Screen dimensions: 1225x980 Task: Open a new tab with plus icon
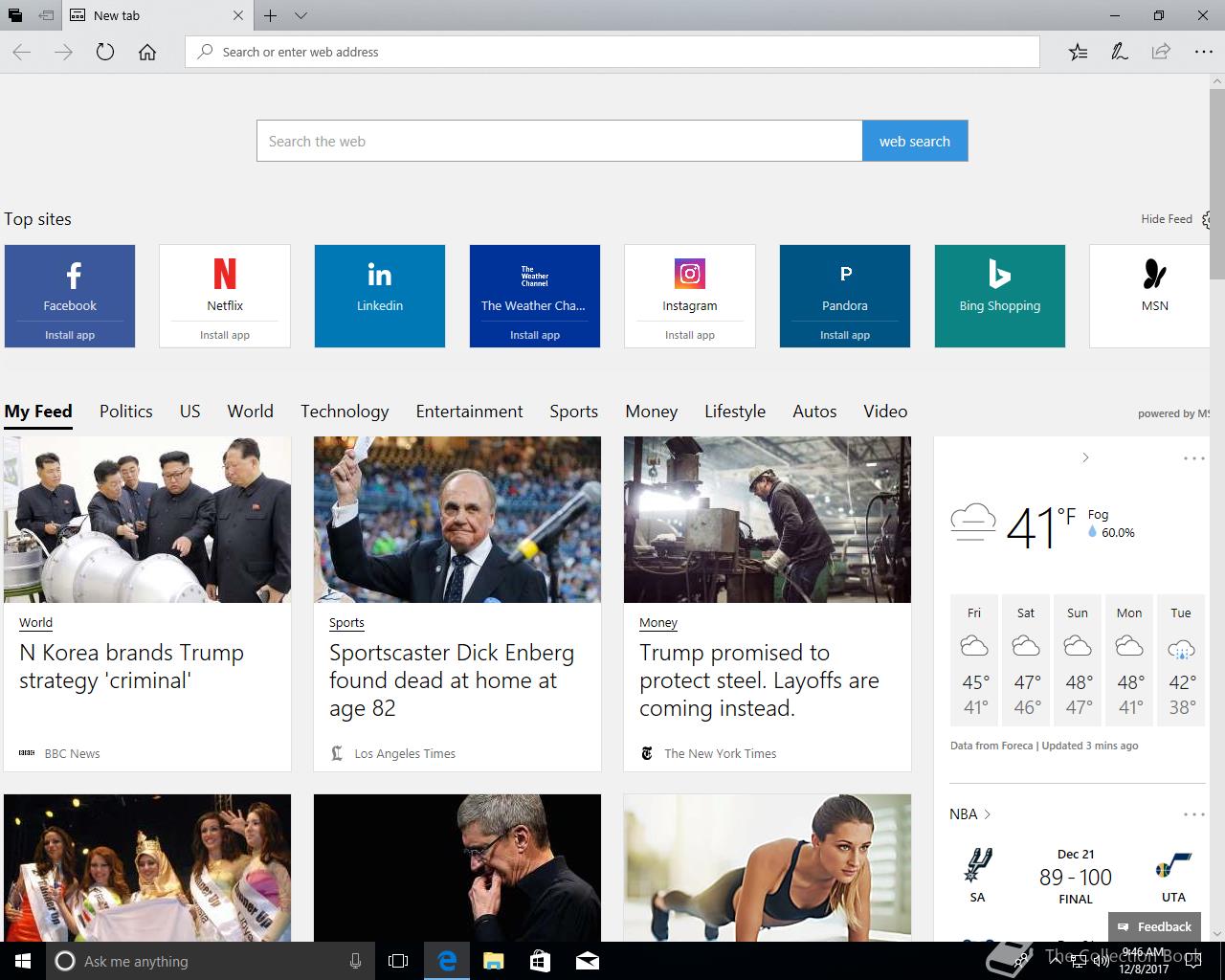tap(271, 15)
